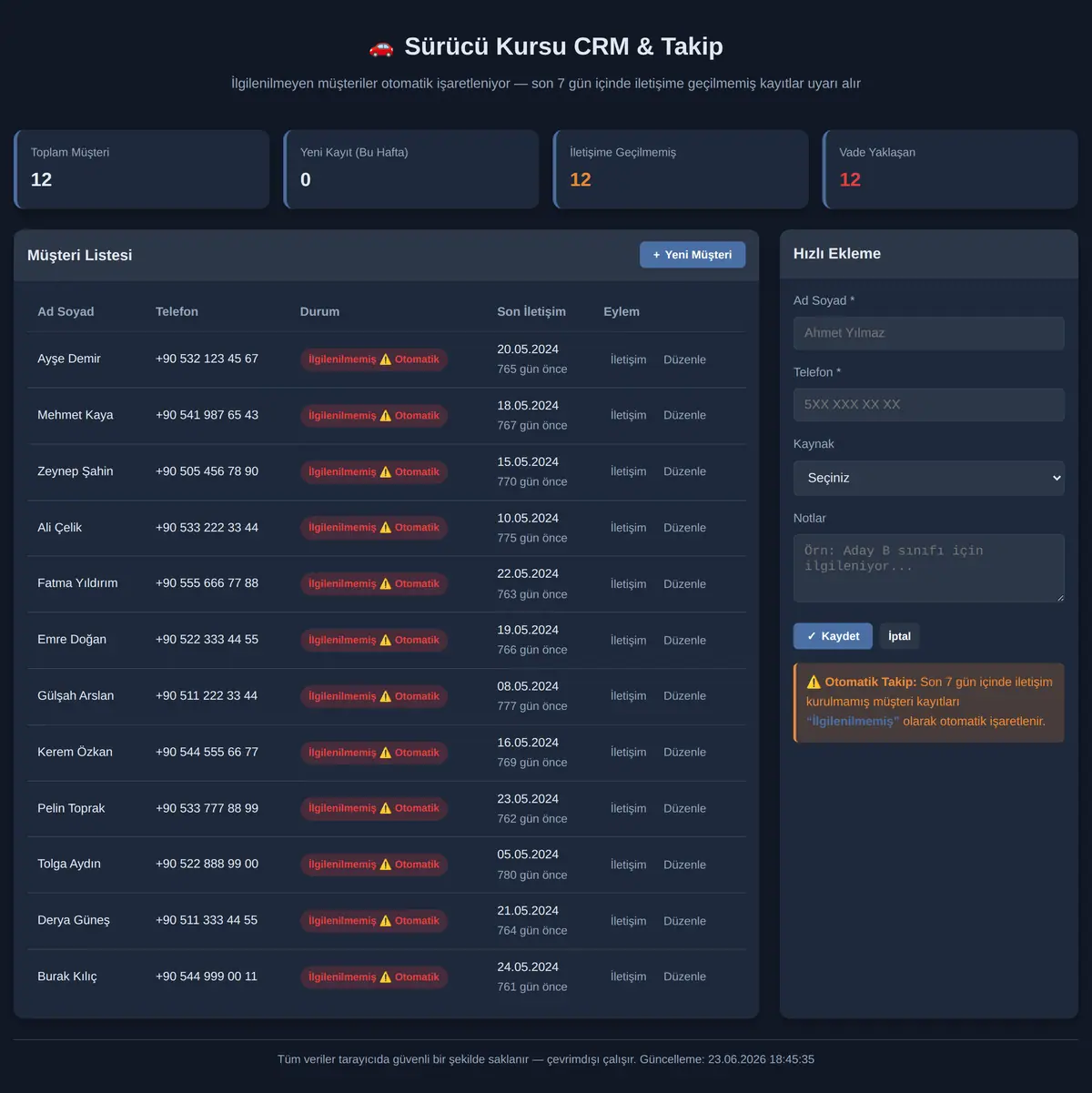This screenshot has width=1092, height=1093.
Task: Click the Ad Soyad input field
Action: point(928,333)
